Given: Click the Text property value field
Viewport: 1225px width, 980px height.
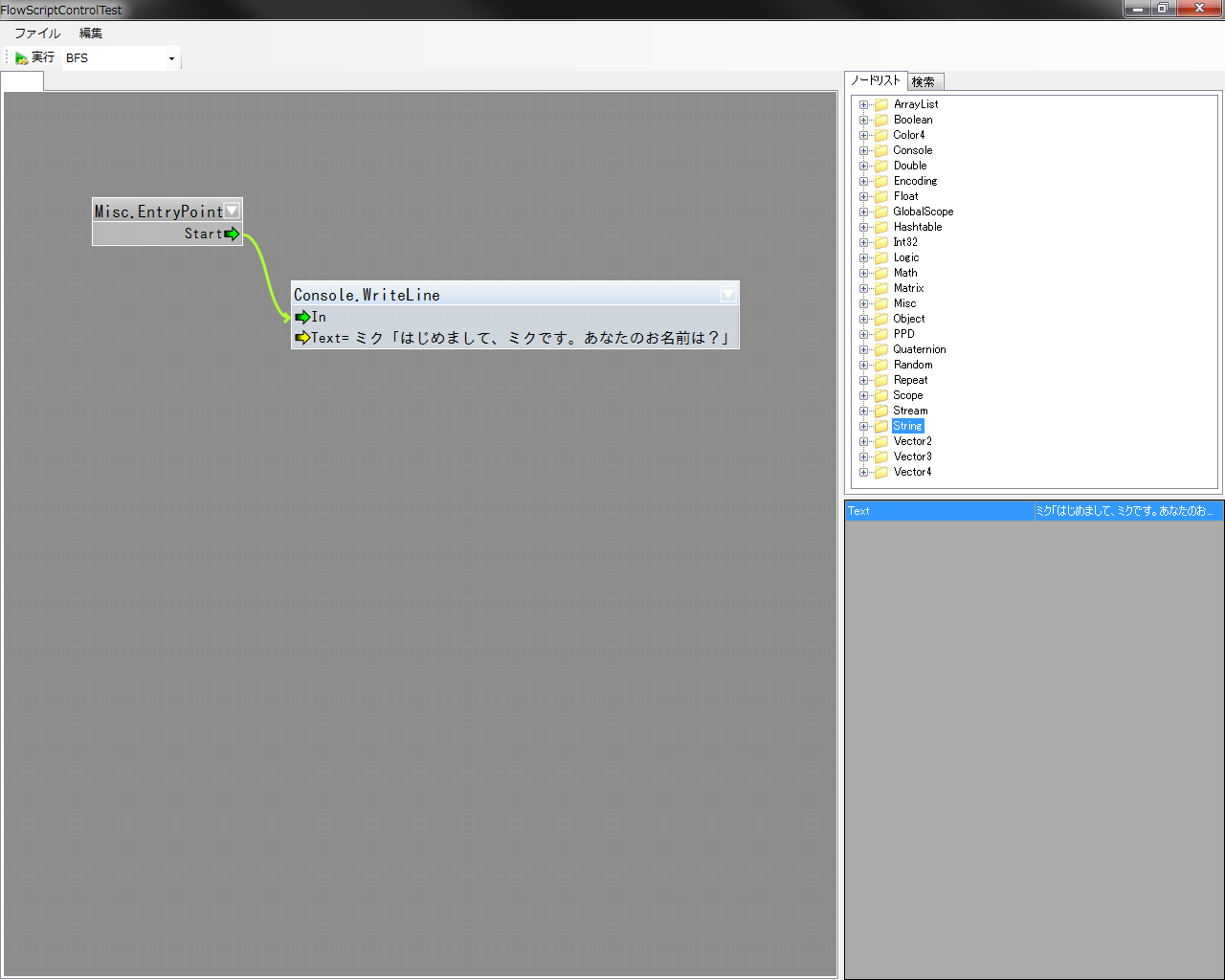Looking at the screenshot, I should click(1125, 511).
